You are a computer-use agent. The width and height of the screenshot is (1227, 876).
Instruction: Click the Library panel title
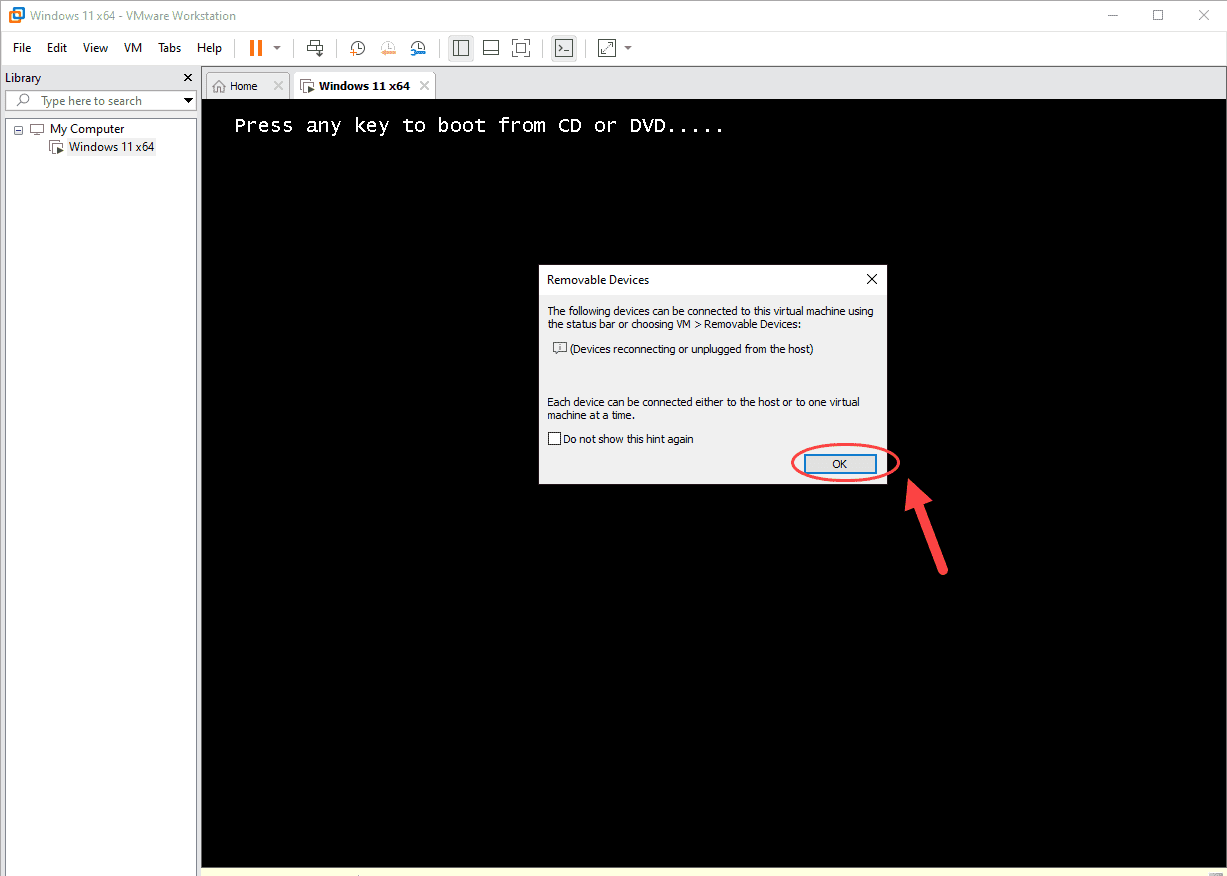click(x=23, y=78)
